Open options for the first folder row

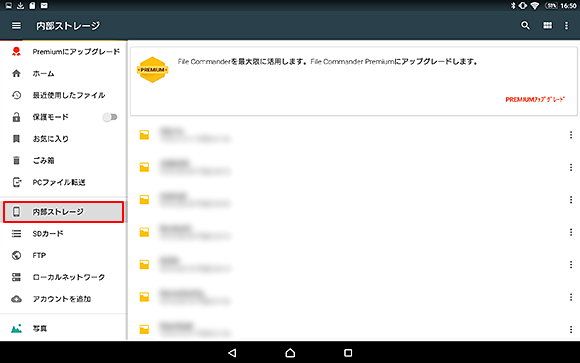(571, 135)
